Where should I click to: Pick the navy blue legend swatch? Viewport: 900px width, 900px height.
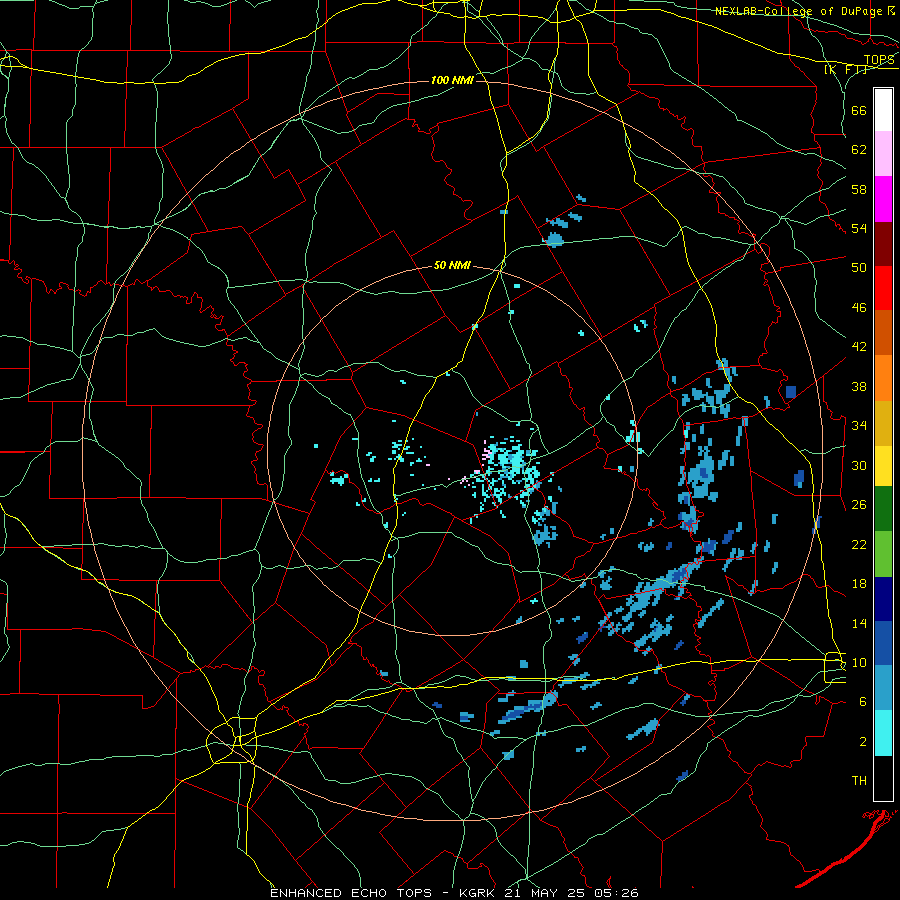pyautogui.click(x=883, y=599)
